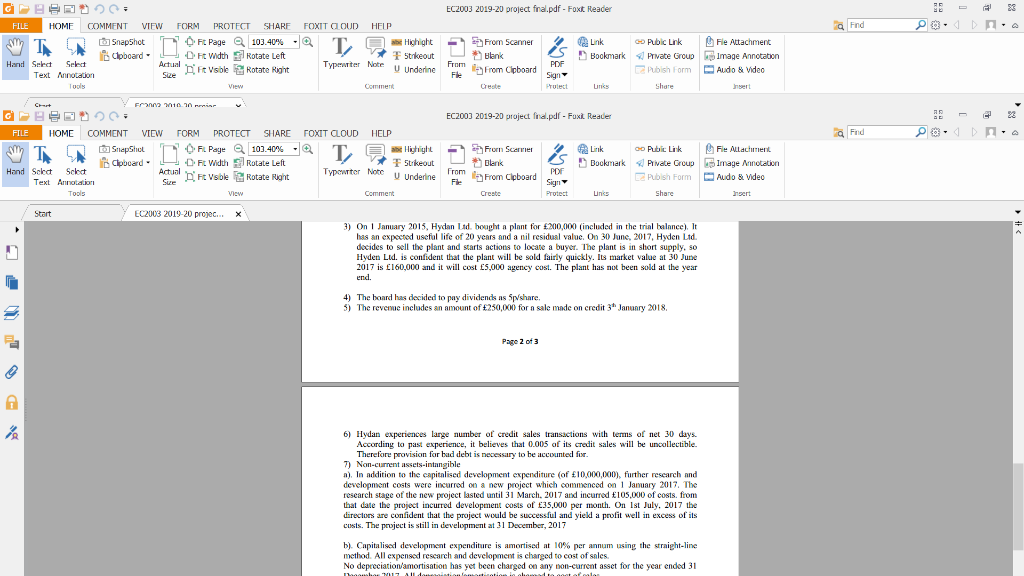Open the Attachments panel in the sidebar
This screenshot has width=1024, height=576.
[x=11, y=372]
